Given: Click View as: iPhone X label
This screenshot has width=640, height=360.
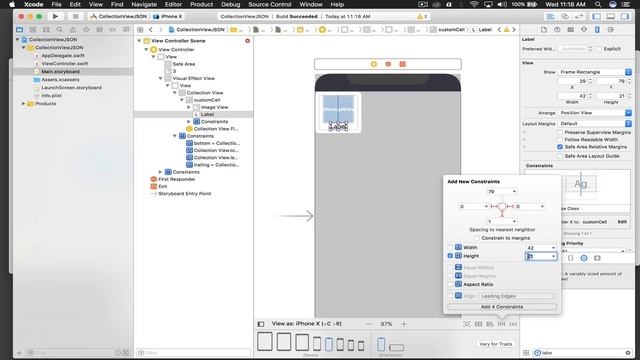Looking at the screenshot, I should (307, 324).
